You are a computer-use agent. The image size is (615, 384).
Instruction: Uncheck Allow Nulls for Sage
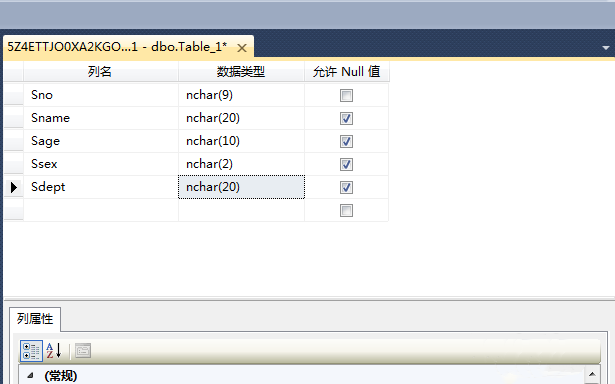click(346, 142)
